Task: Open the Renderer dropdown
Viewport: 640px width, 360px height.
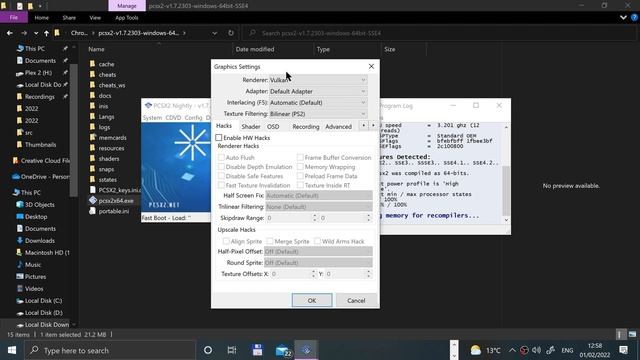Action: tap(318, 80)
